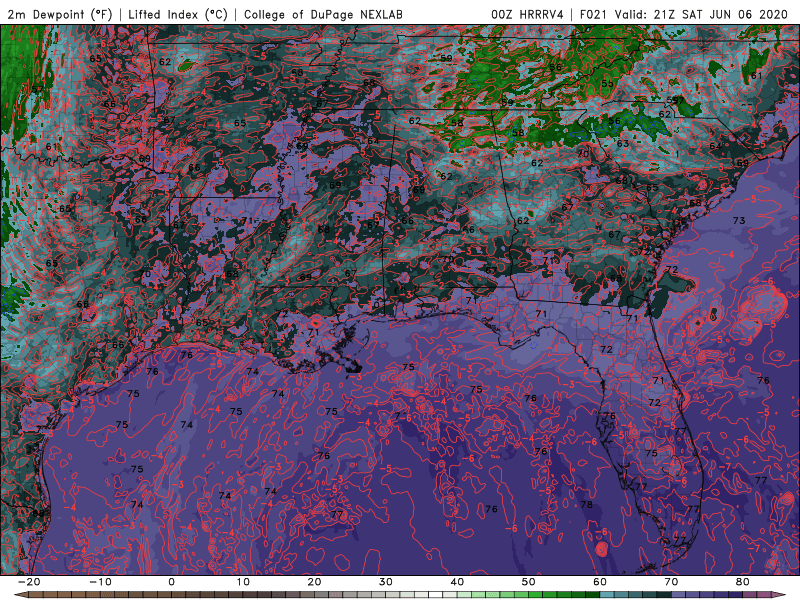The height and width of the screenshot is (600, 800).
Task: Click the '00Z HRRRV4' model run label
Action: coord(527,15)
